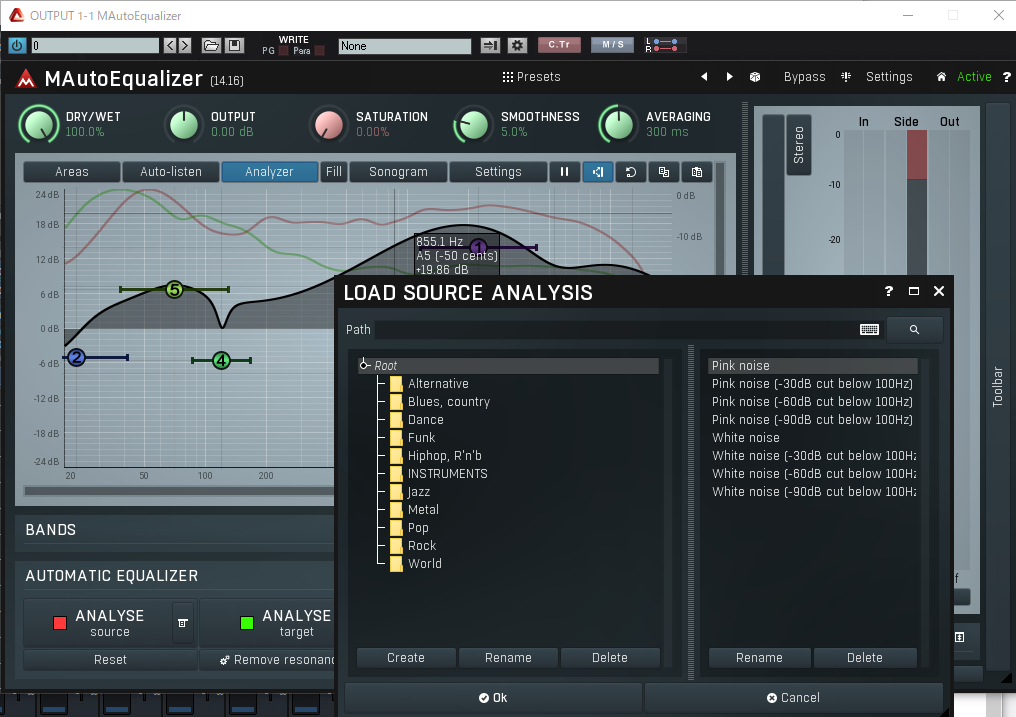Click the reset analyzer circular arrow icon
The height and width of the screenshot is (717, 1016).
630,172
